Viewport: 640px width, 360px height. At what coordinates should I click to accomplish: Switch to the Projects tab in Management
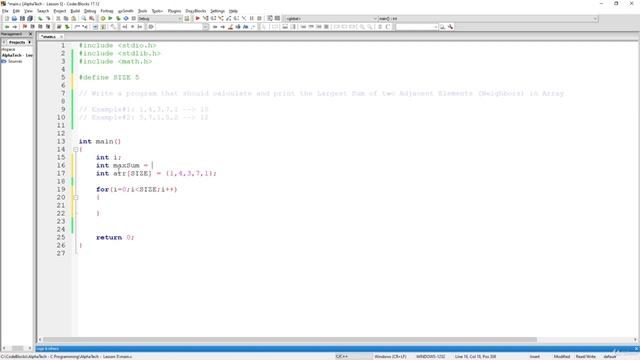tap(17, 42)
